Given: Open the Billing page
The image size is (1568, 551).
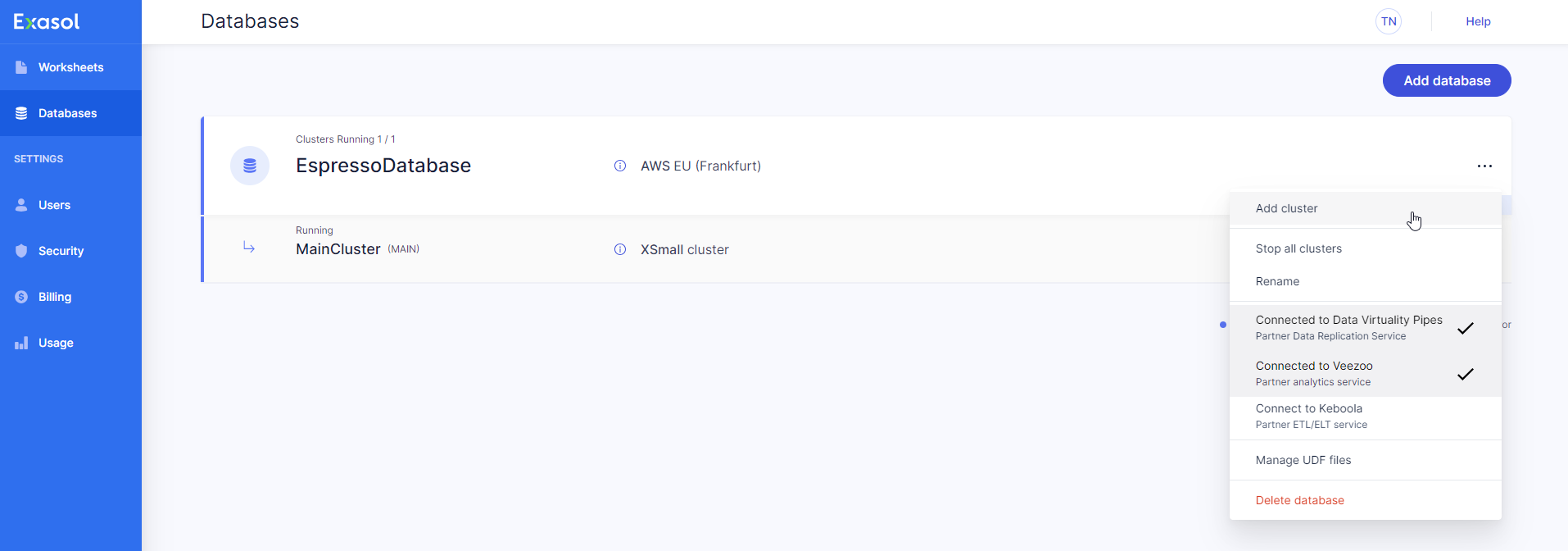Looking at the screenshot, I should click(54, 297).
